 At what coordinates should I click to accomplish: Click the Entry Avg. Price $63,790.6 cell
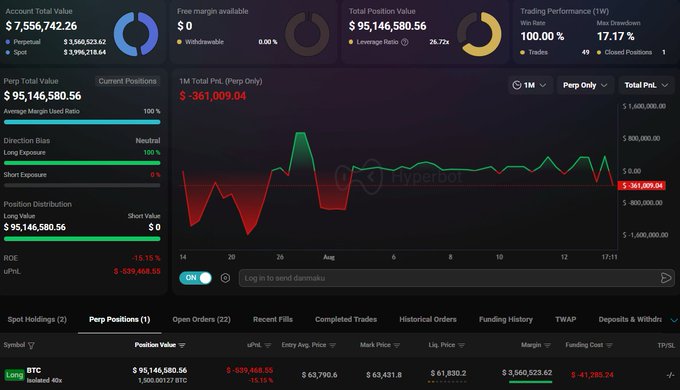point(319,375)
